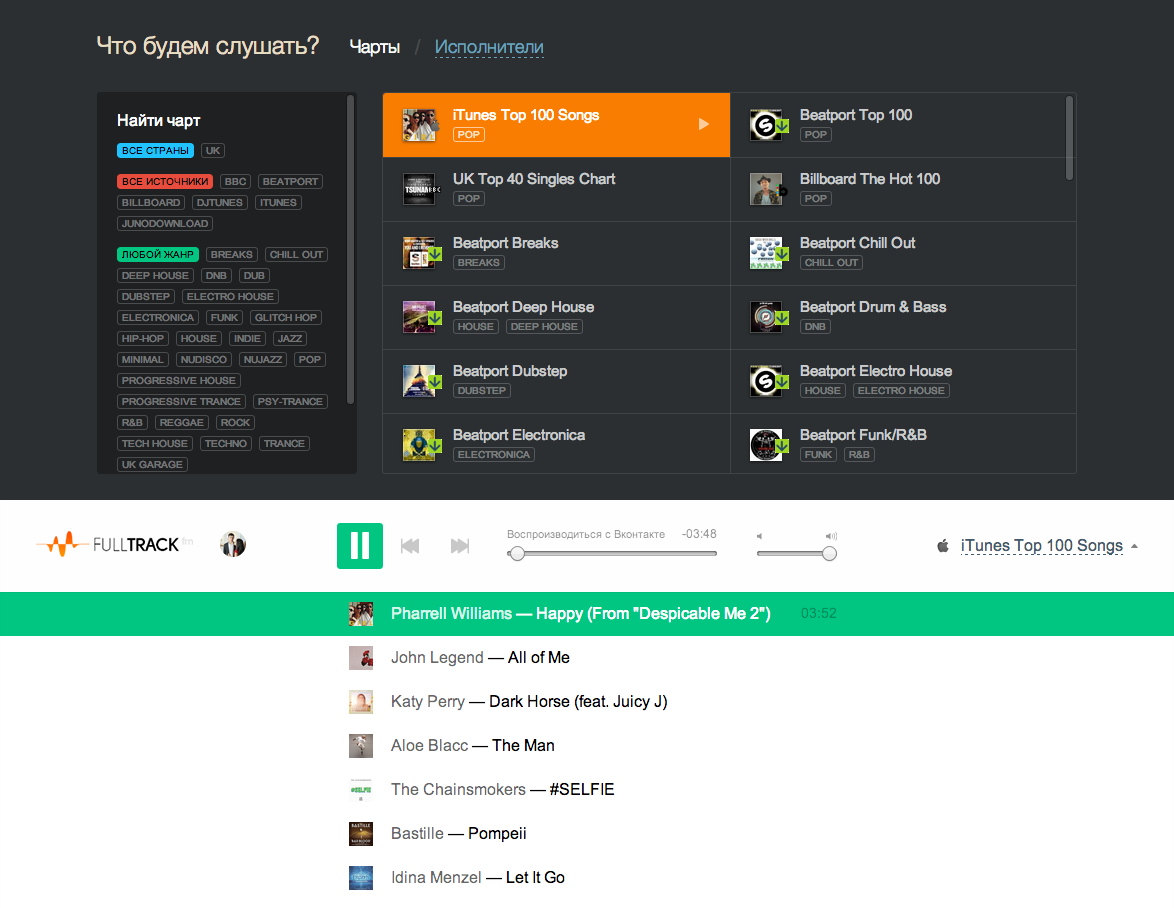The image size is (1174, 908).
Task: Click the Beatport Top 100 chart thumbnail
Action: coord(766,125)
